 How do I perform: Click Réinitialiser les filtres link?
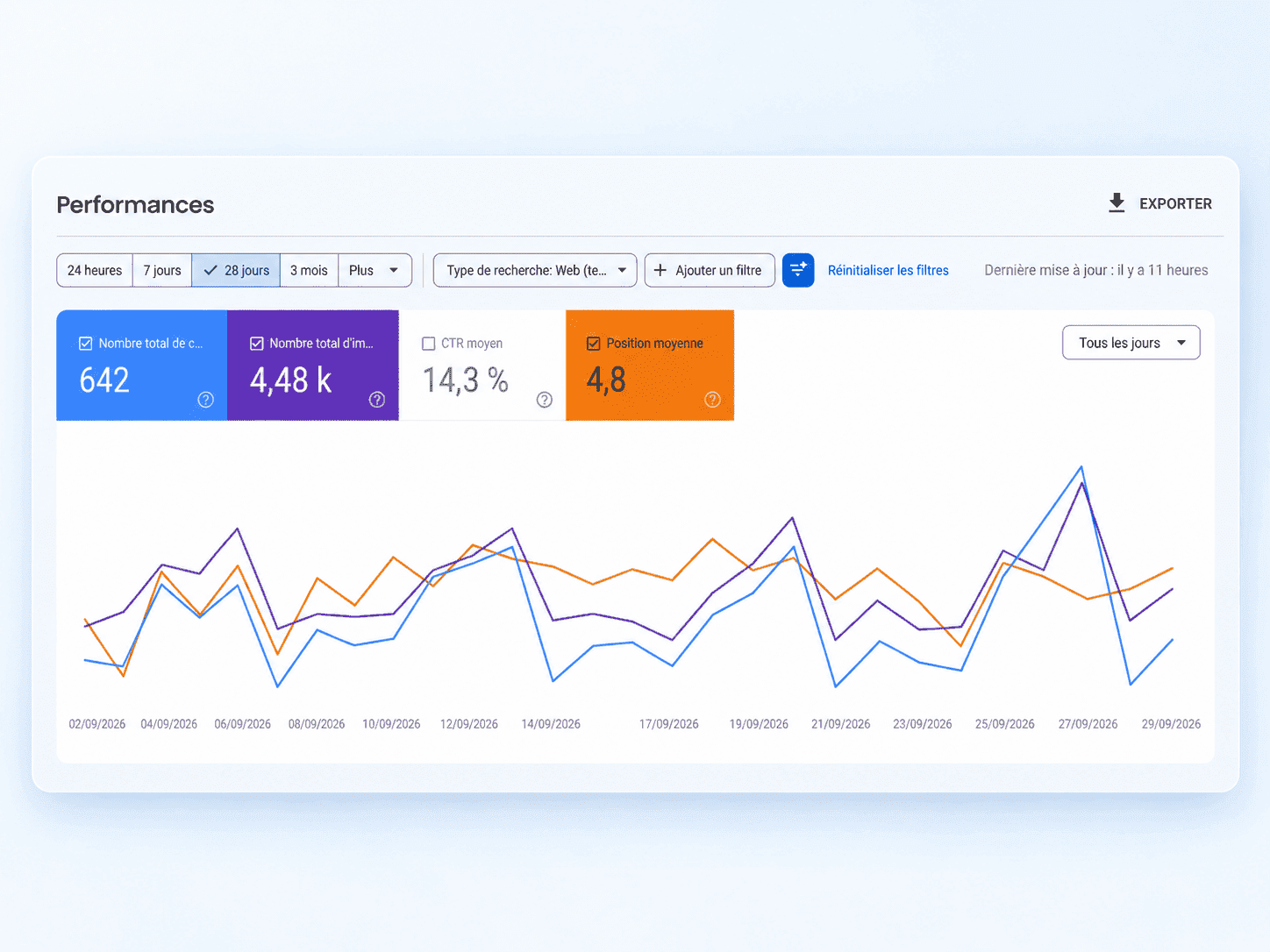[x=888, y=270]
